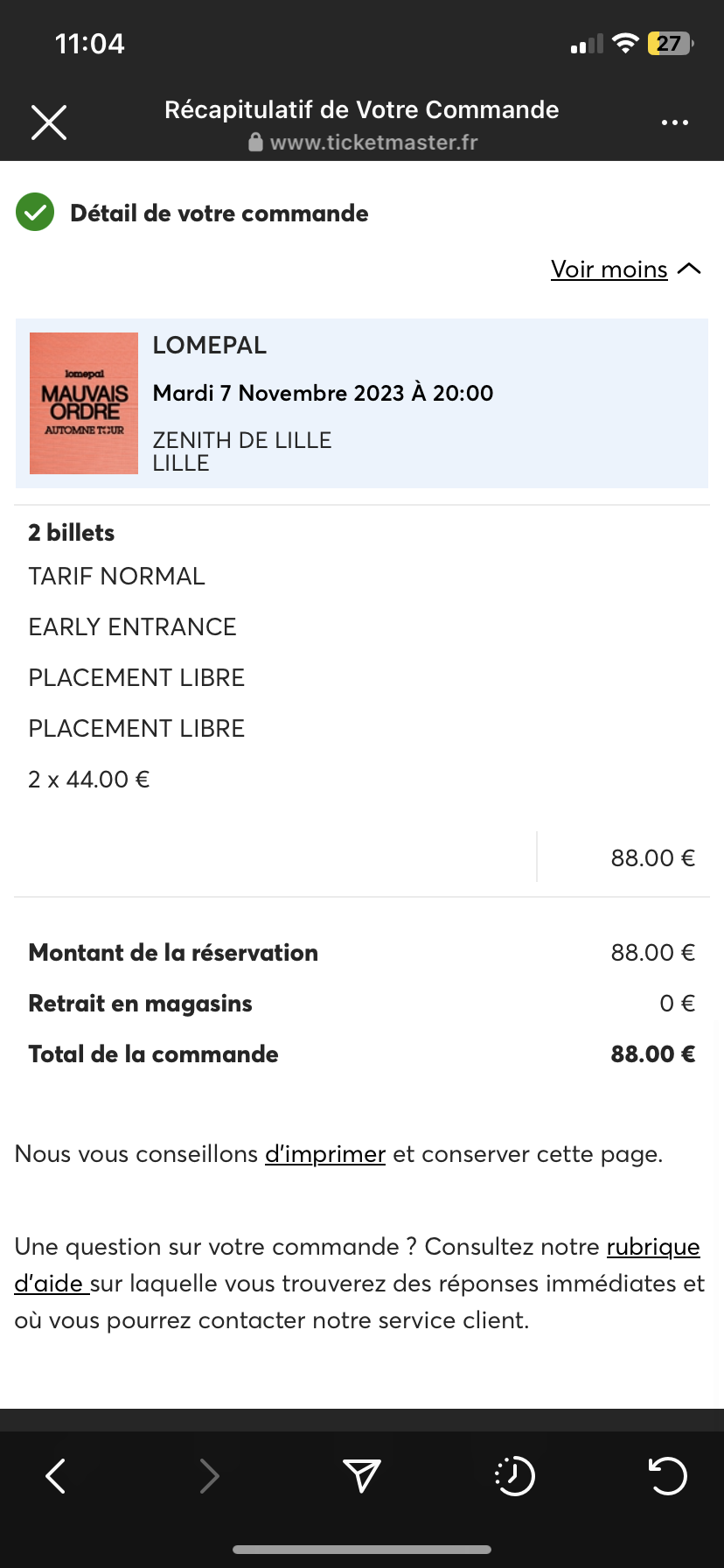Open the browsing history clock icon
This screenshot has width=724, height=1568.
[x=515, y=1476]
